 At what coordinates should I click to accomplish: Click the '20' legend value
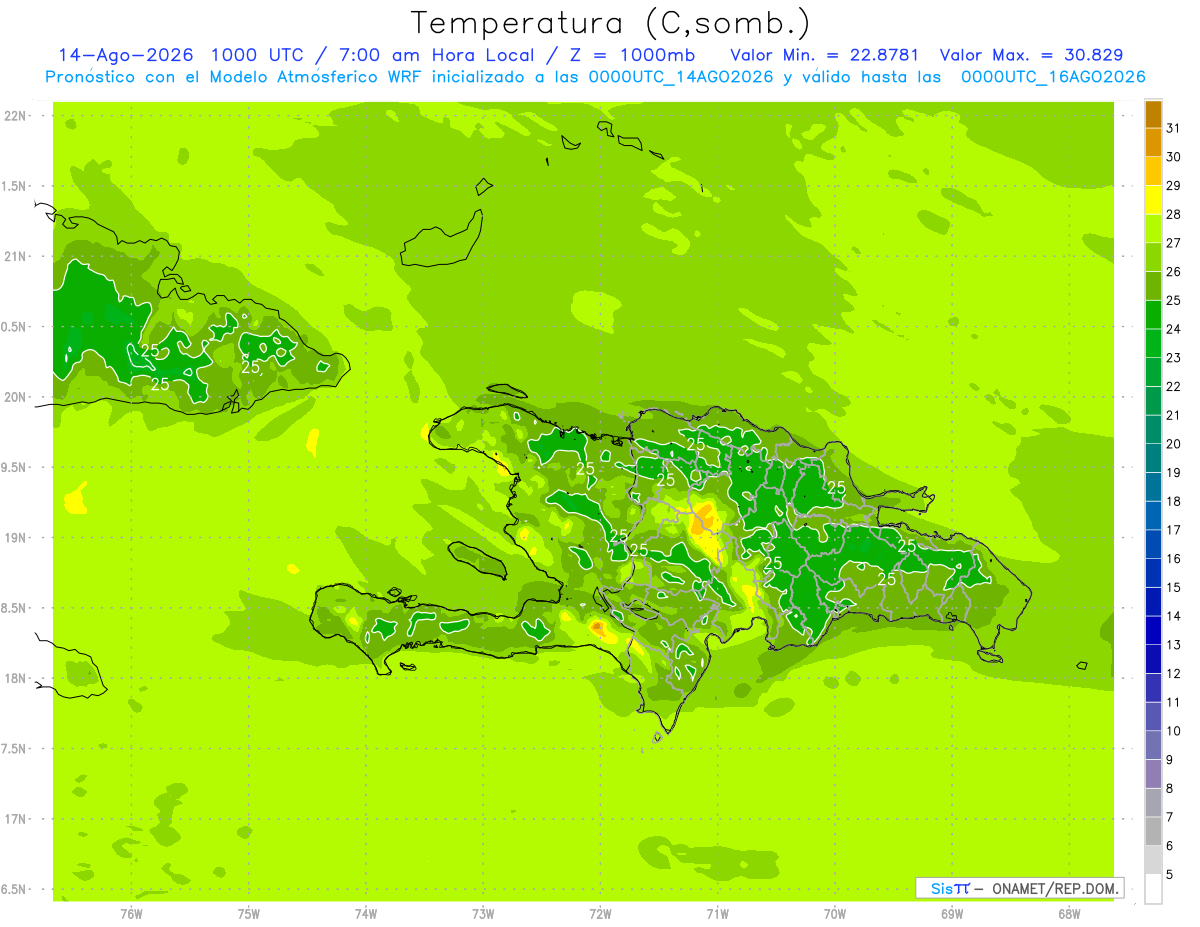(1173, 444)
